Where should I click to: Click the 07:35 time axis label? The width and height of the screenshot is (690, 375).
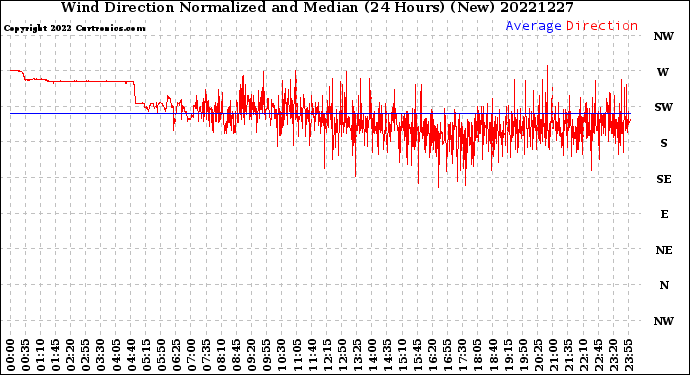(x=206, y=355)
